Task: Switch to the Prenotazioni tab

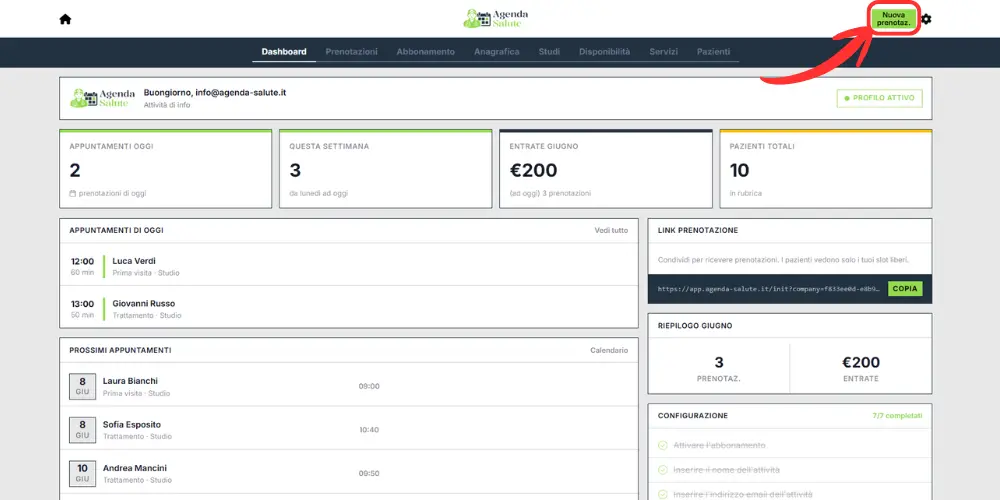Action: 351,52
